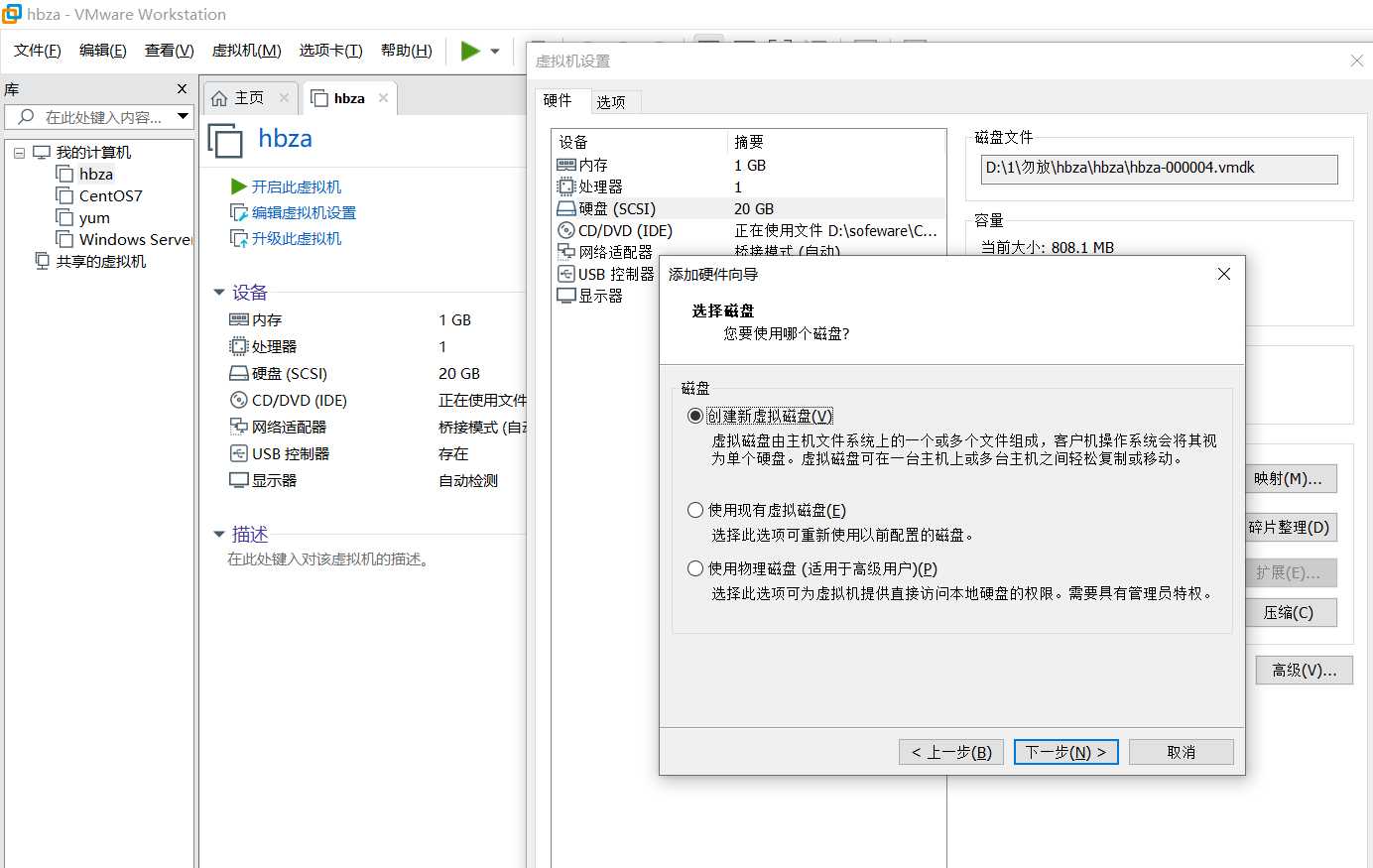Select 使用物理磁盘 radio option
1373x868 pixels.
695,568
